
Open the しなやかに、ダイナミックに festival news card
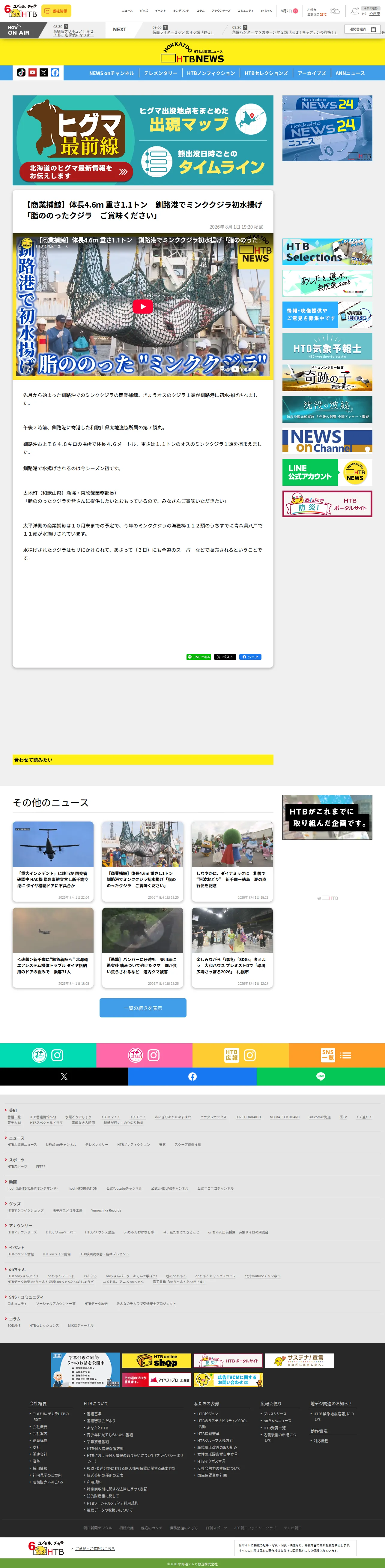(232, 862)
